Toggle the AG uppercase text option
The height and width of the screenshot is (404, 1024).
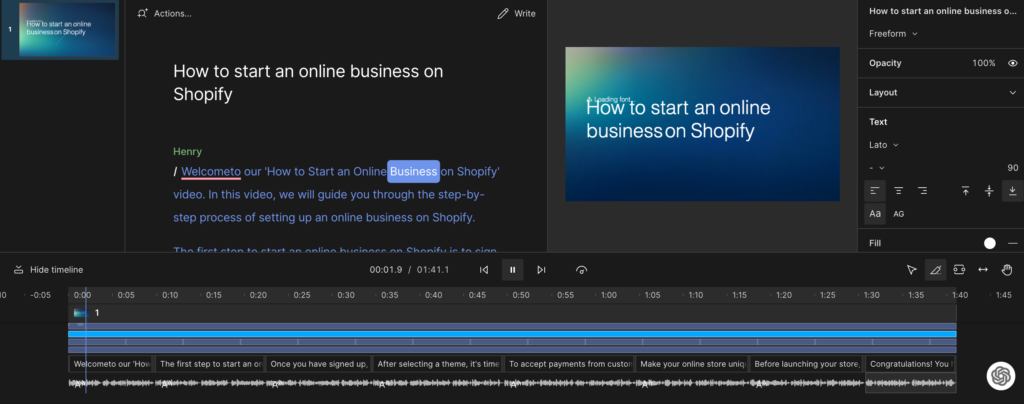[898, 214]
